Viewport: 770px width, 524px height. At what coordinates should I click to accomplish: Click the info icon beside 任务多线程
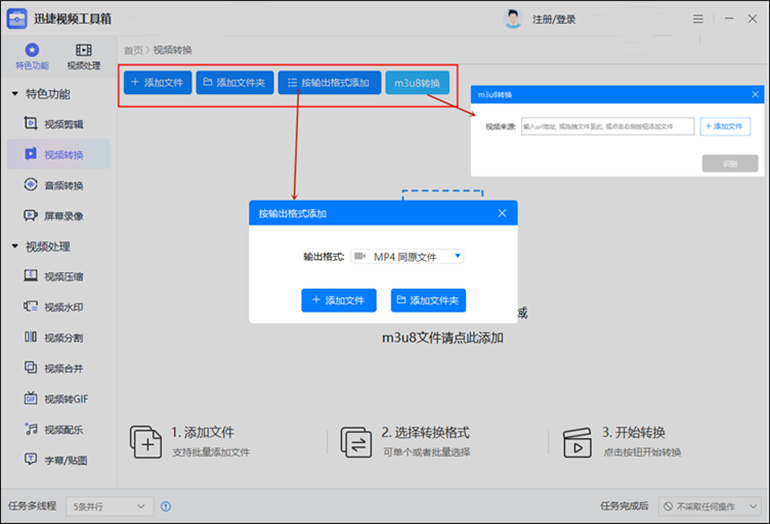pos(166,506)
